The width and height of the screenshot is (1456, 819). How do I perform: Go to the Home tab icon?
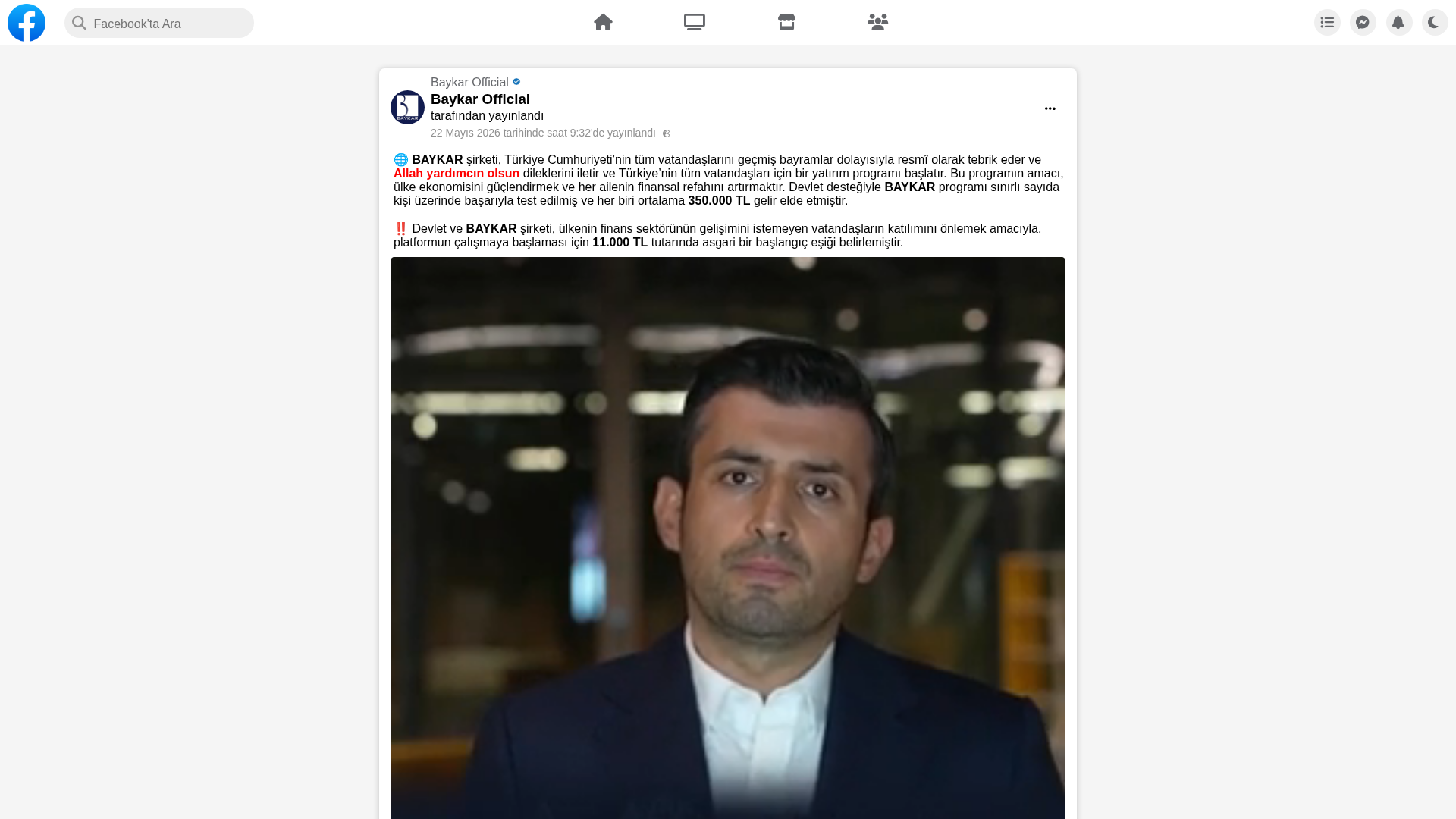pos(603,22)
